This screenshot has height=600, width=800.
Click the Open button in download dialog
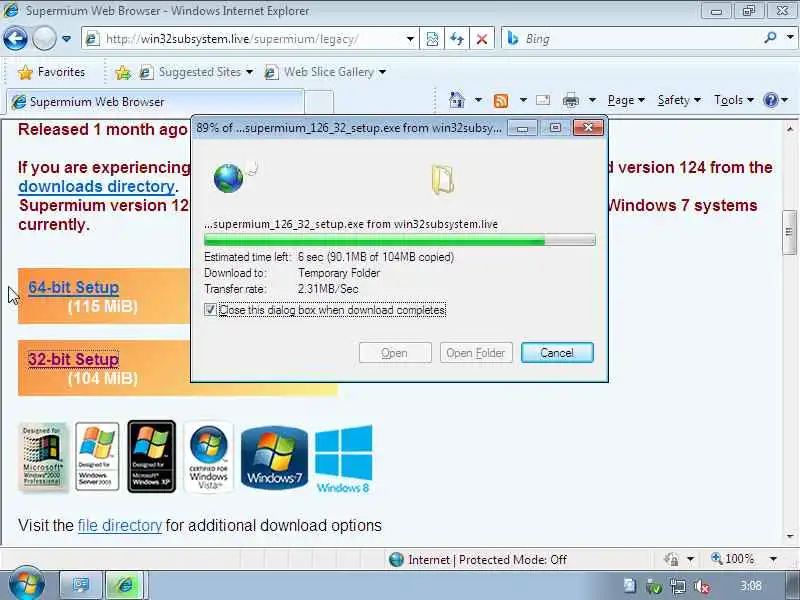395,353
